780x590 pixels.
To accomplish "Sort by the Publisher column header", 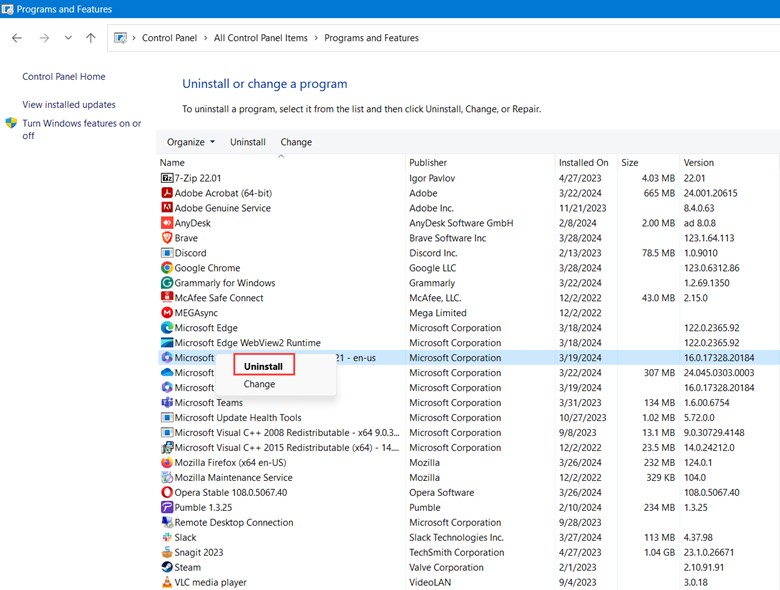I will pyautogui.click(x=480, y=163).
